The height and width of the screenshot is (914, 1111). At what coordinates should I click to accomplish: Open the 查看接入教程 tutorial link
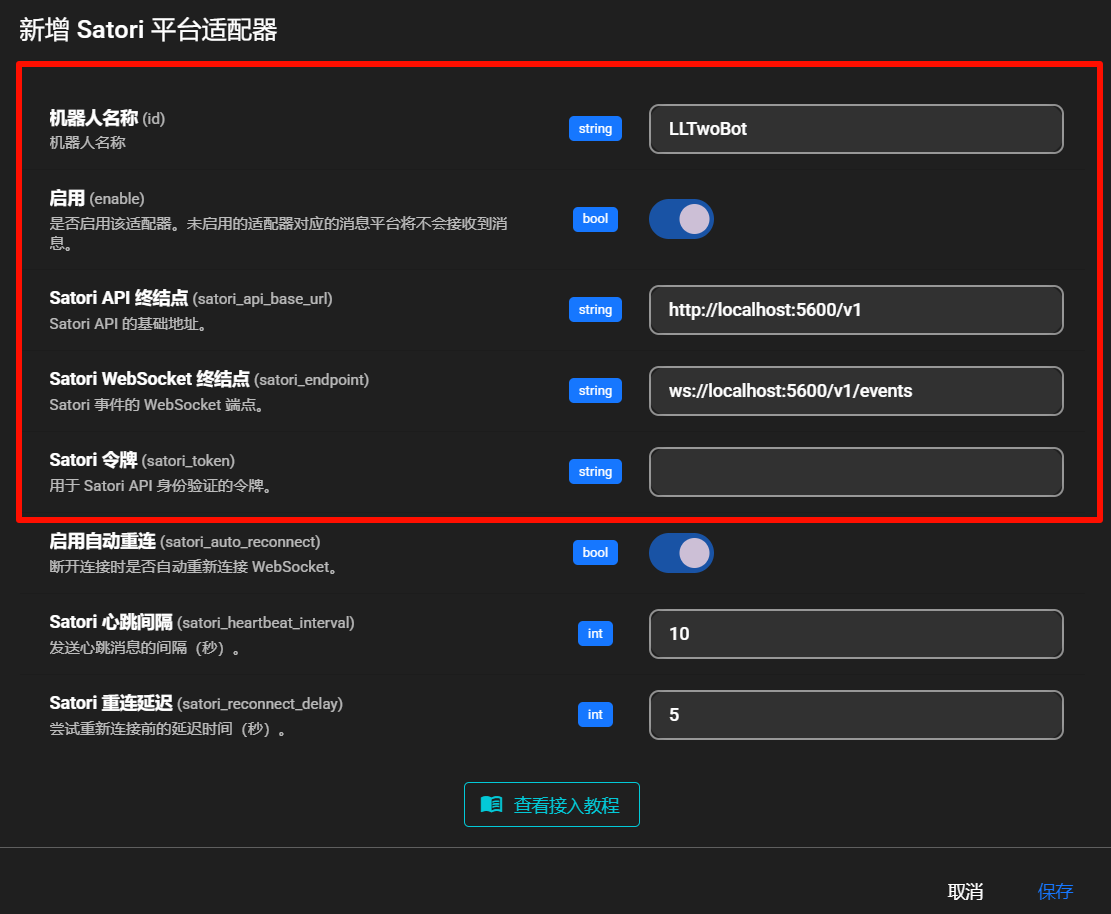[552, 805]
